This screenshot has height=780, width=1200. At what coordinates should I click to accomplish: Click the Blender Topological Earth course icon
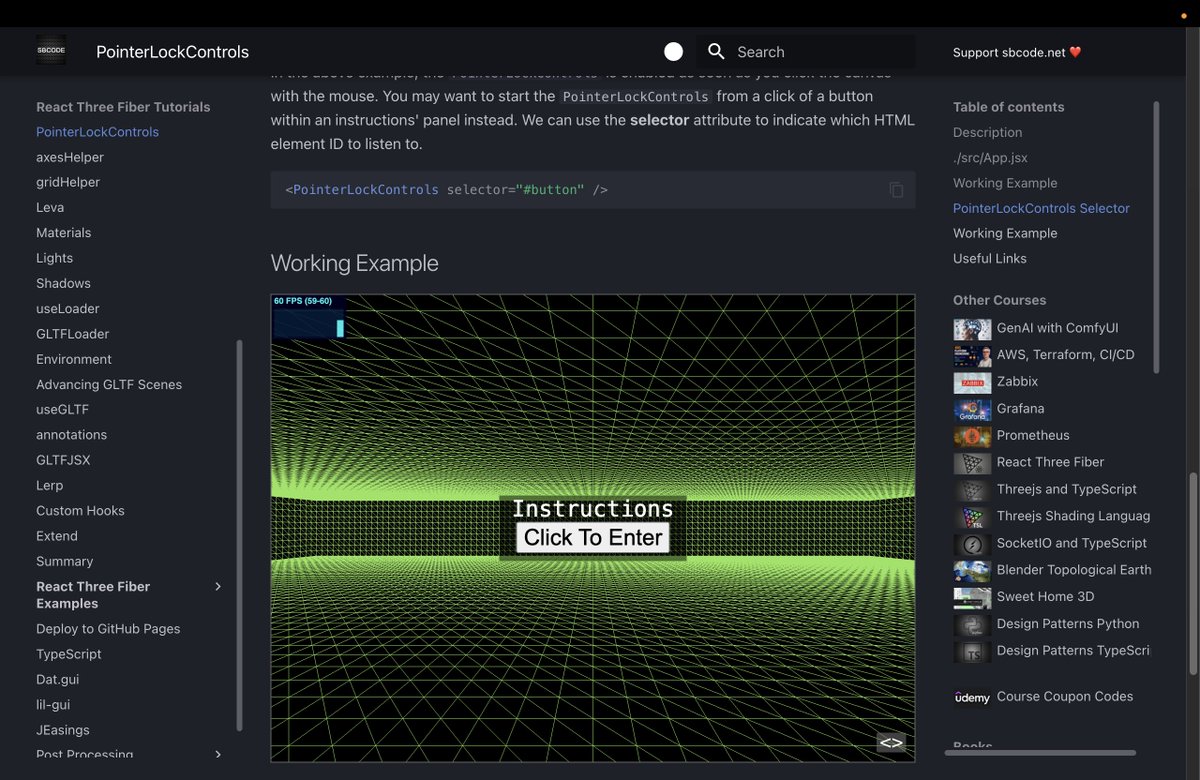[x=972, y=570]
